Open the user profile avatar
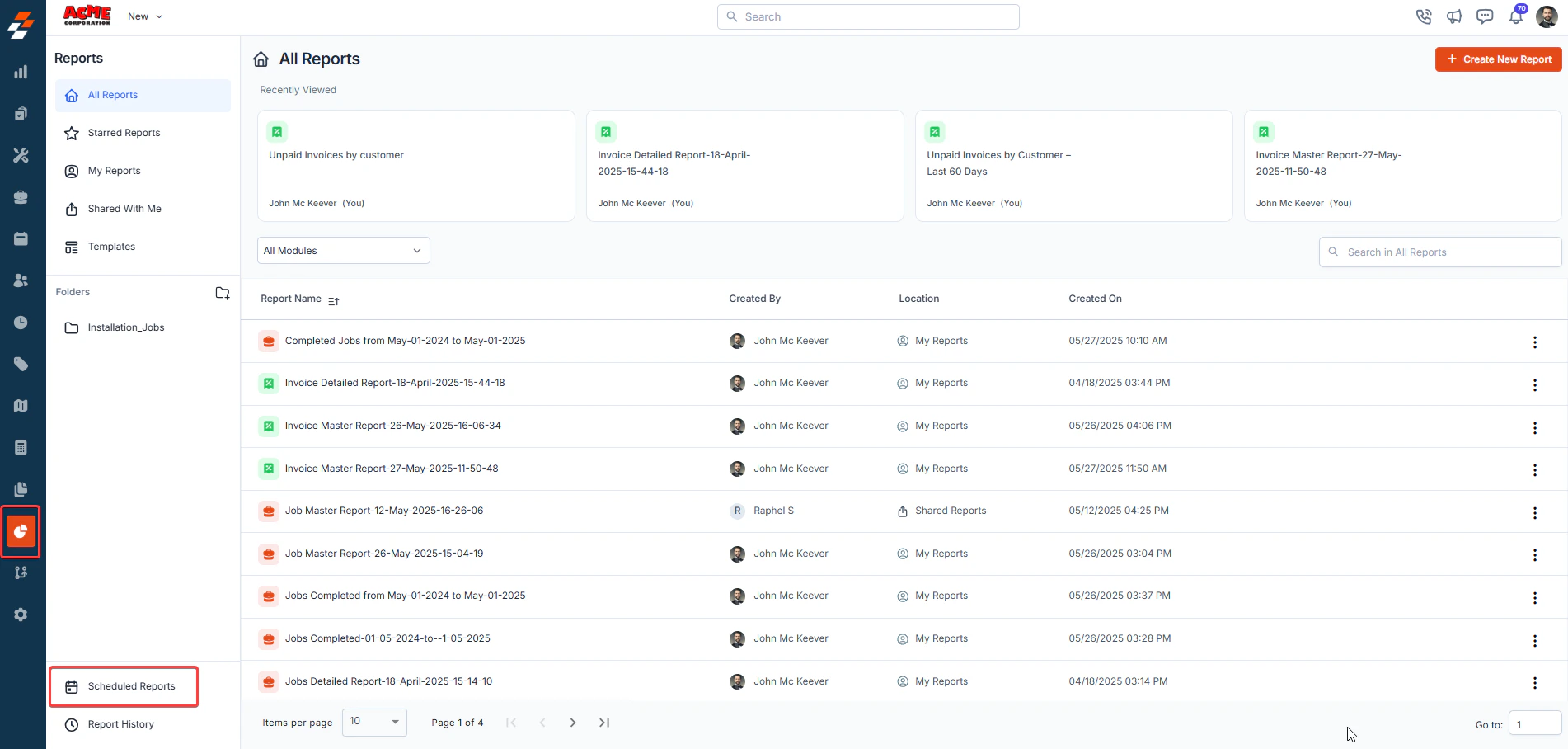 point(1547,16)
